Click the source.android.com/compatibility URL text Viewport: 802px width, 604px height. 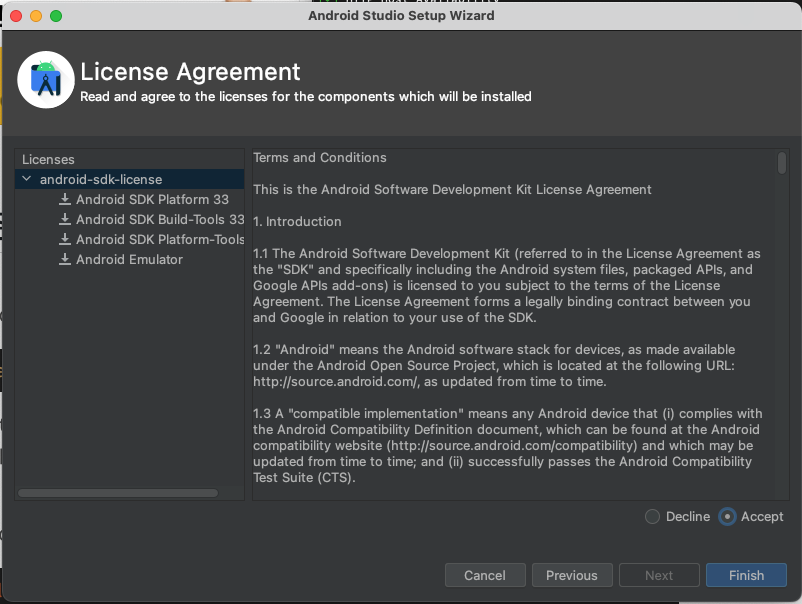[512, 445]
